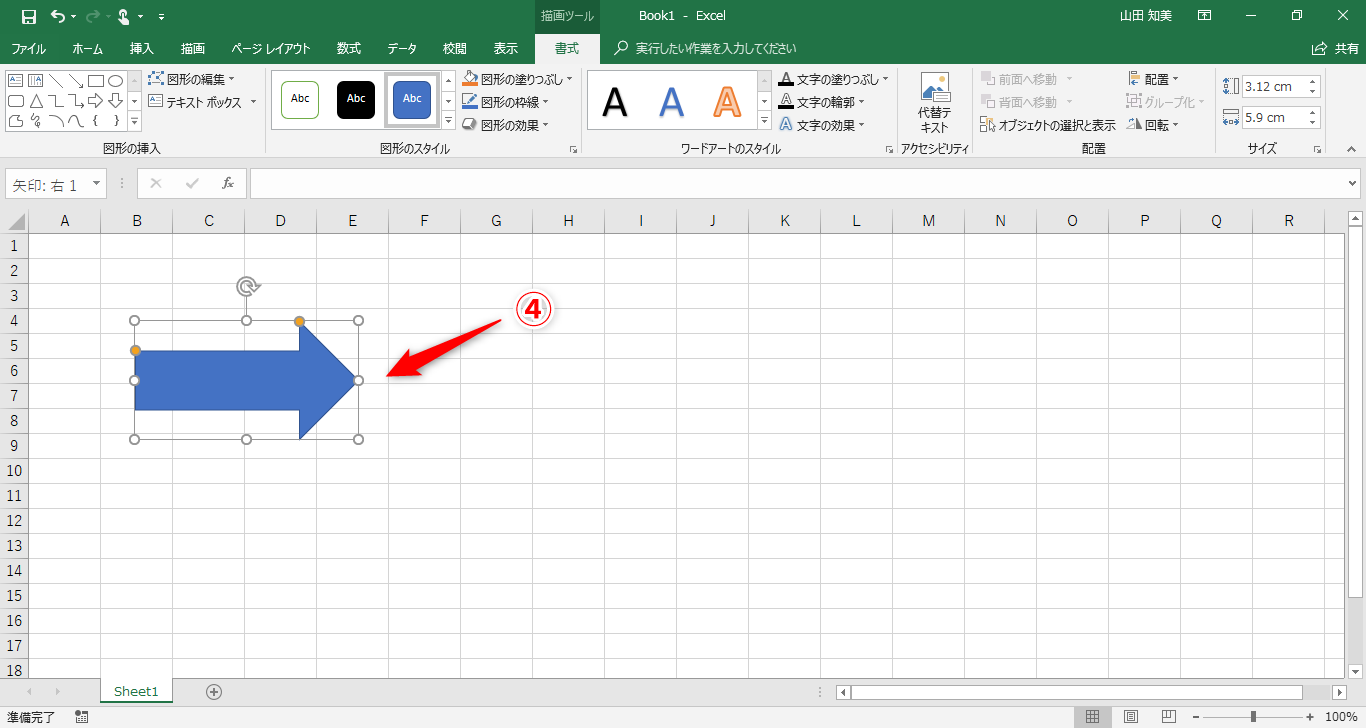Increase shape height with up stepper

coord(1313,82)
